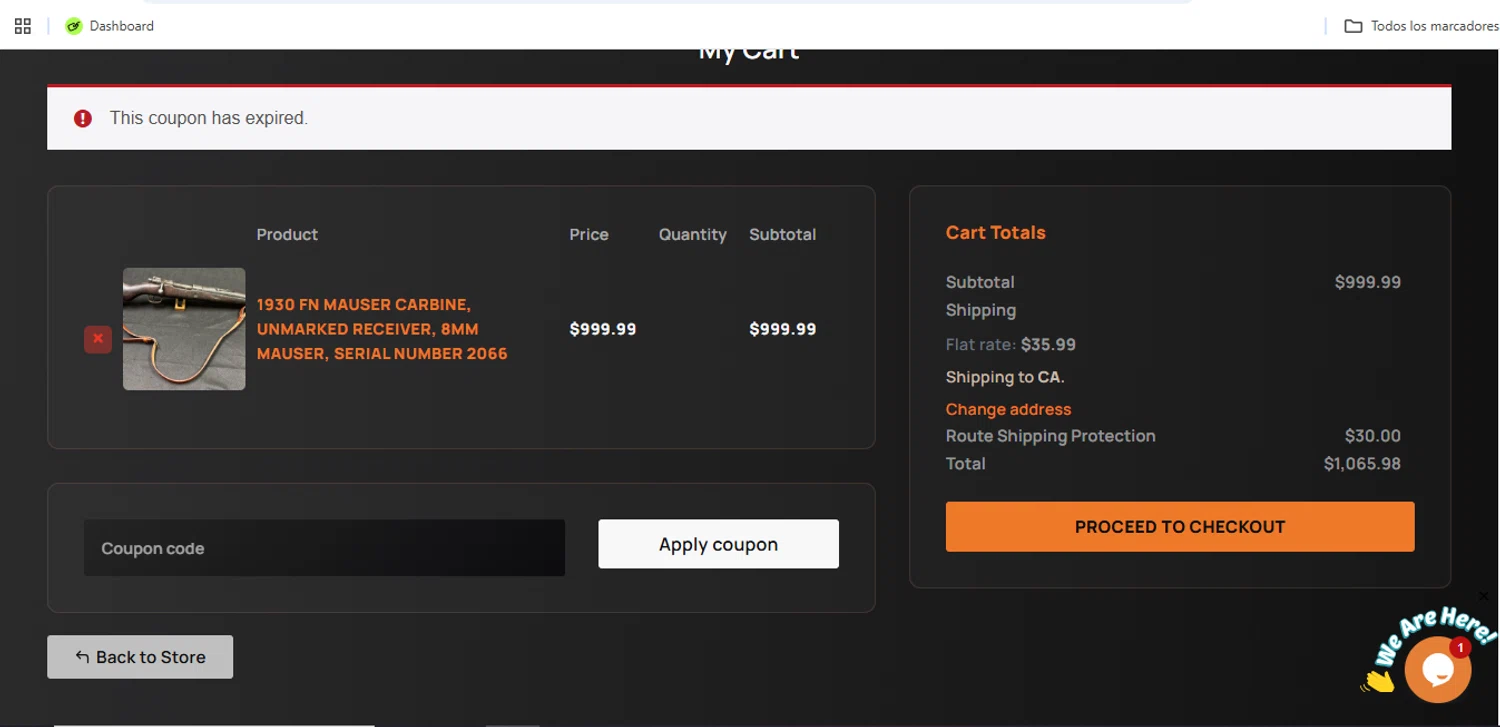Image resolution: width=1500 pixels, height=727 pixels.
Task: Remove the Mauser carbine from cart
Action: pyautogui.click(x=98, y=339)
